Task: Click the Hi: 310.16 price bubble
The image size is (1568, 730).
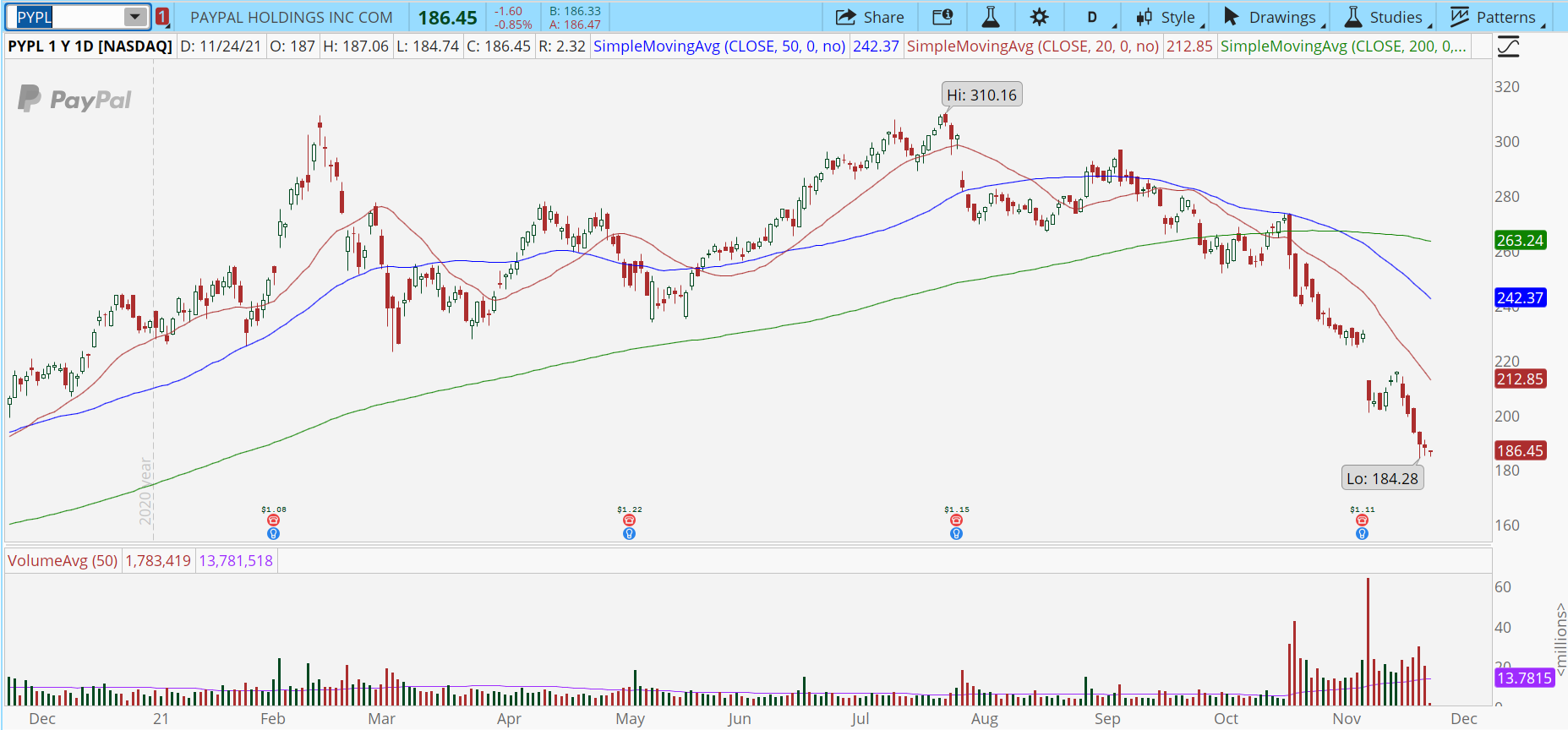Action: (982, 95)
